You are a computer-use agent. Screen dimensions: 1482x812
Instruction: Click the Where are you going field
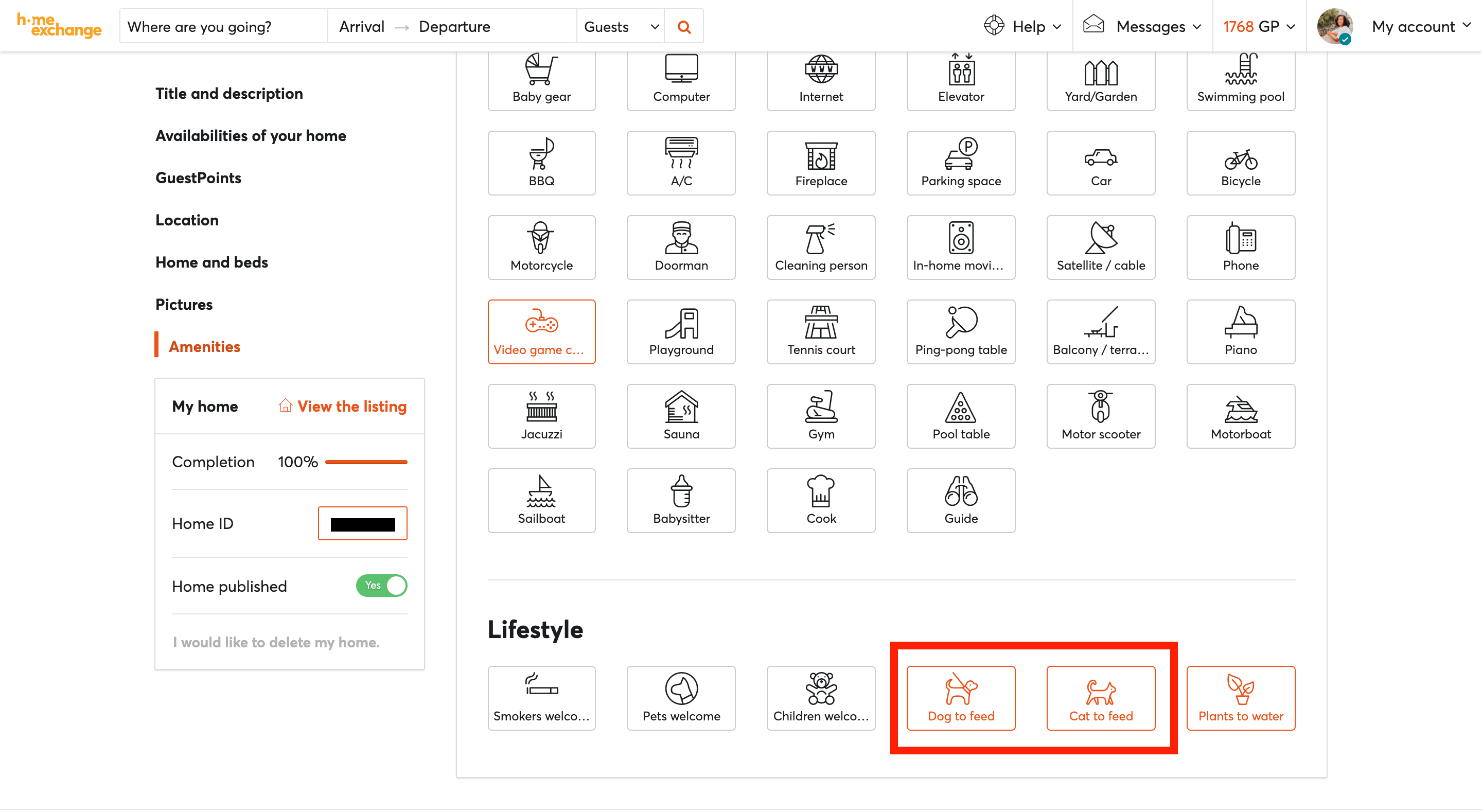point(223,26)
